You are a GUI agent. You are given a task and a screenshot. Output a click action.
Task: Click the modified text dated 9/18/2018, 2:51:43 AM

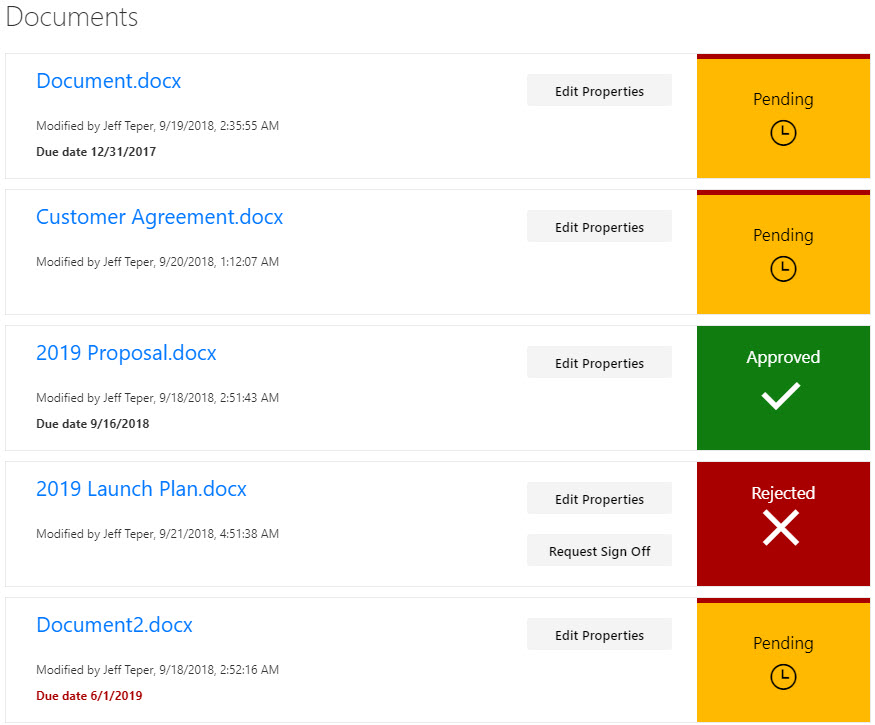[157, 398]
